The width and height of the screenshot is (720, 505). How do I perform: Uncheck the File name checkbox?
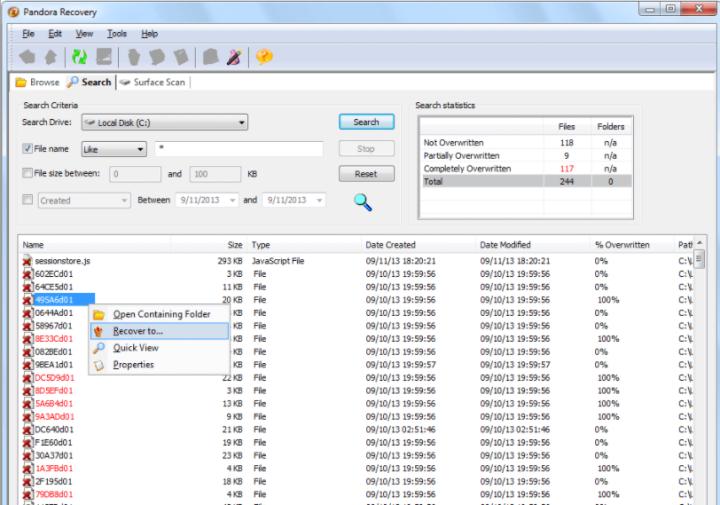[x=27, y=149]
